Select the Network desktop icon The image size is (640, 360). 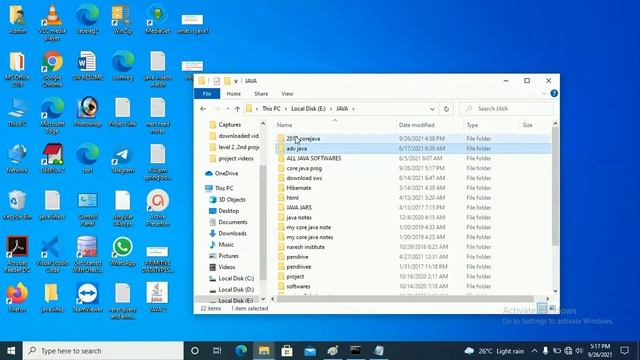[17, 158]
